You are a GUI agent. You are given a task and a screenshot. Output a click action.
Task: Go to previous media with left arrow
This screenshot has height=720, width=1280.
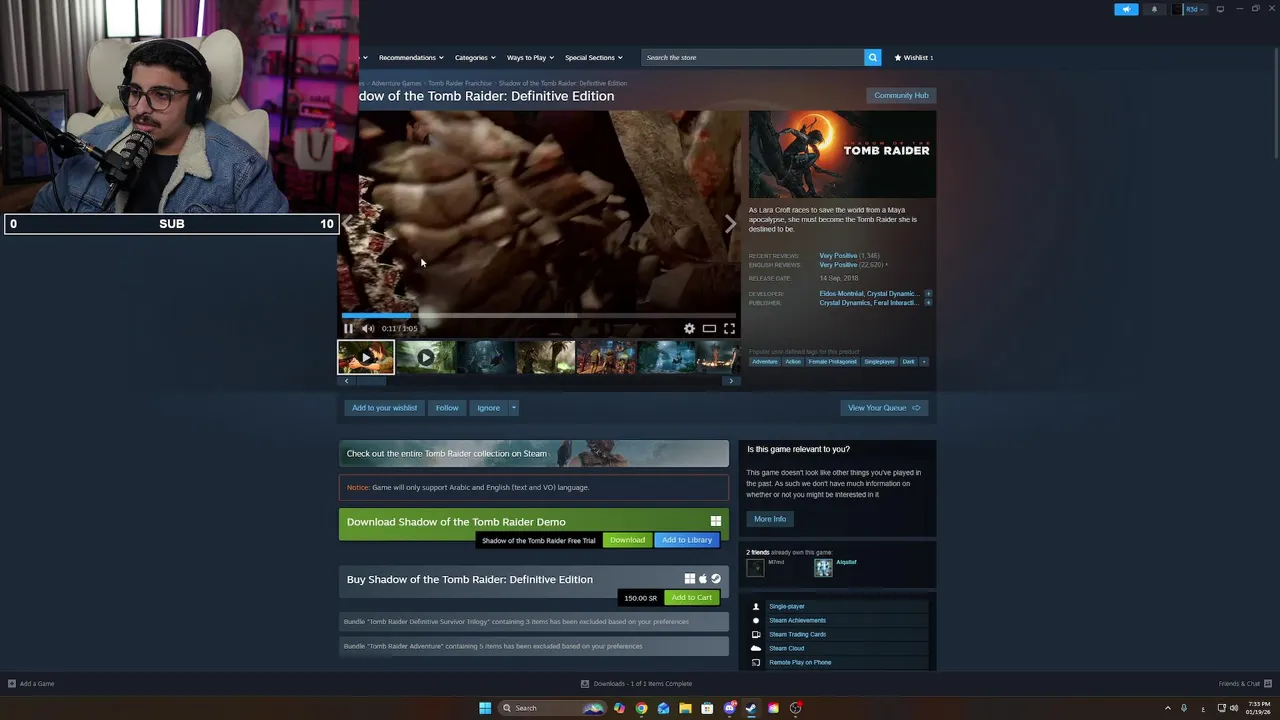[348, 224]
